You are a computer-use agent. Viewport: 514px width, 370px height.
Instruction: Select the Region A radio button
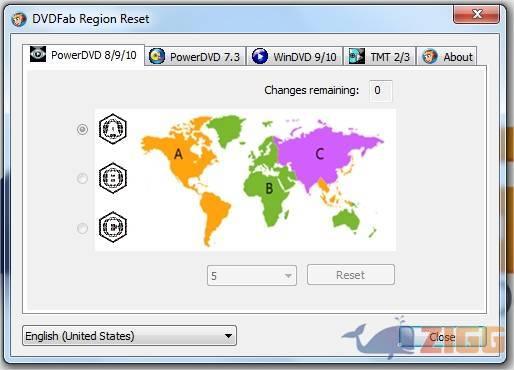[x=82, y=129]
